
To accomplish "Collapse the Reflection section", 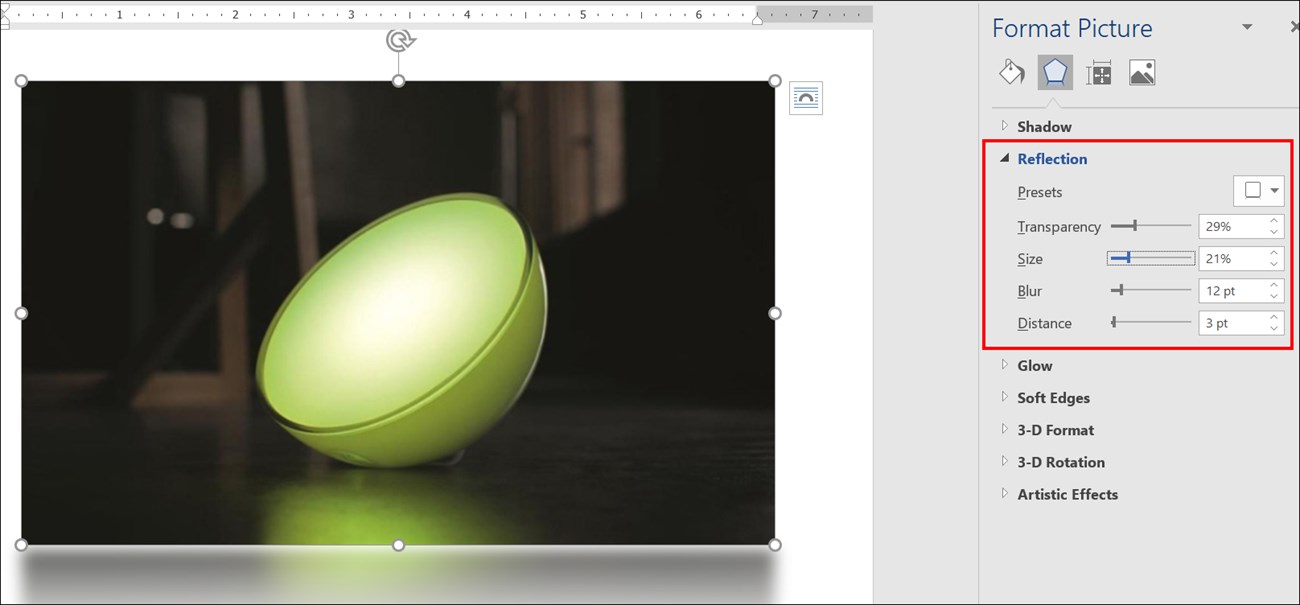I will tap(1051, 159).
